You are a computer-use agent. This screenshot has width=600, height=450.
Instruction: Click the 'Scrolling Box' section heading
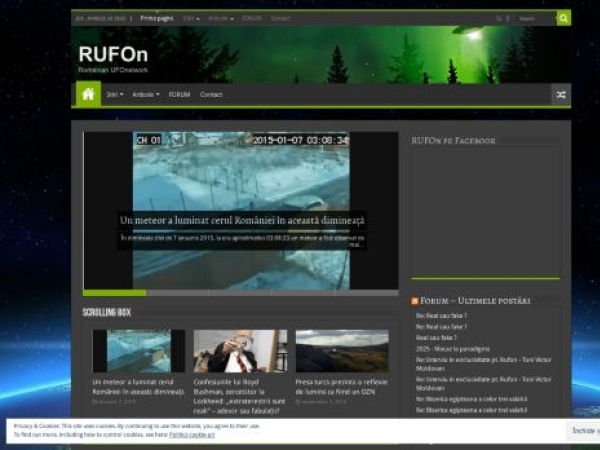click(107, 312)
